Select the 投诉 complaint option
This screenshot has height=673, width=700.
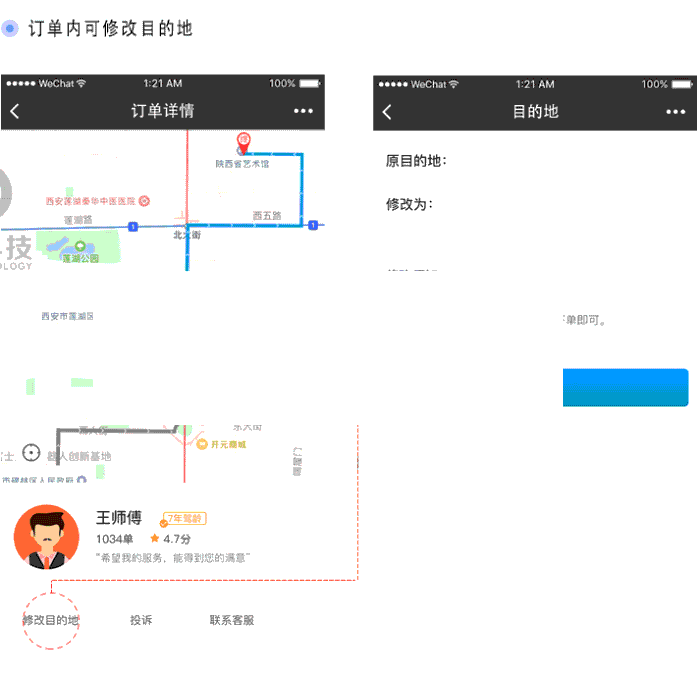tap(141, 620)
